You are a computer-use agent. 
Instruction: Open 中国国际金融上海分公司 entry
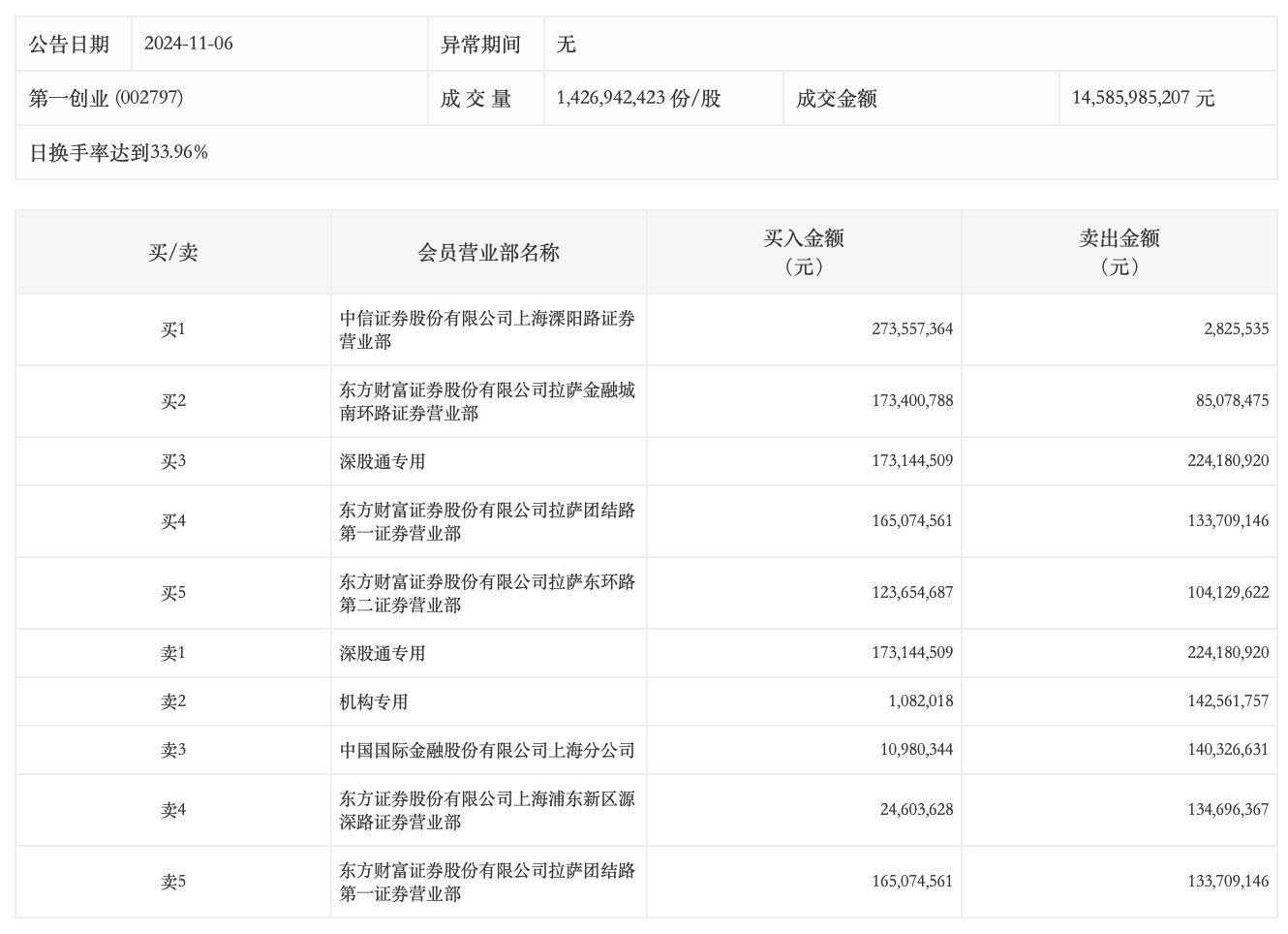tap(487, 750)
